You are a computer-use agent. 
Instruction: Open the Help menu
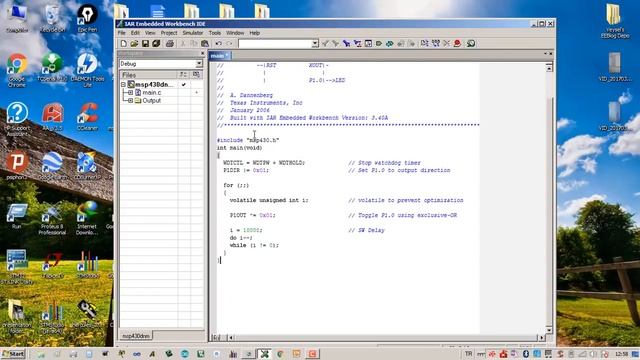(255, 33)
